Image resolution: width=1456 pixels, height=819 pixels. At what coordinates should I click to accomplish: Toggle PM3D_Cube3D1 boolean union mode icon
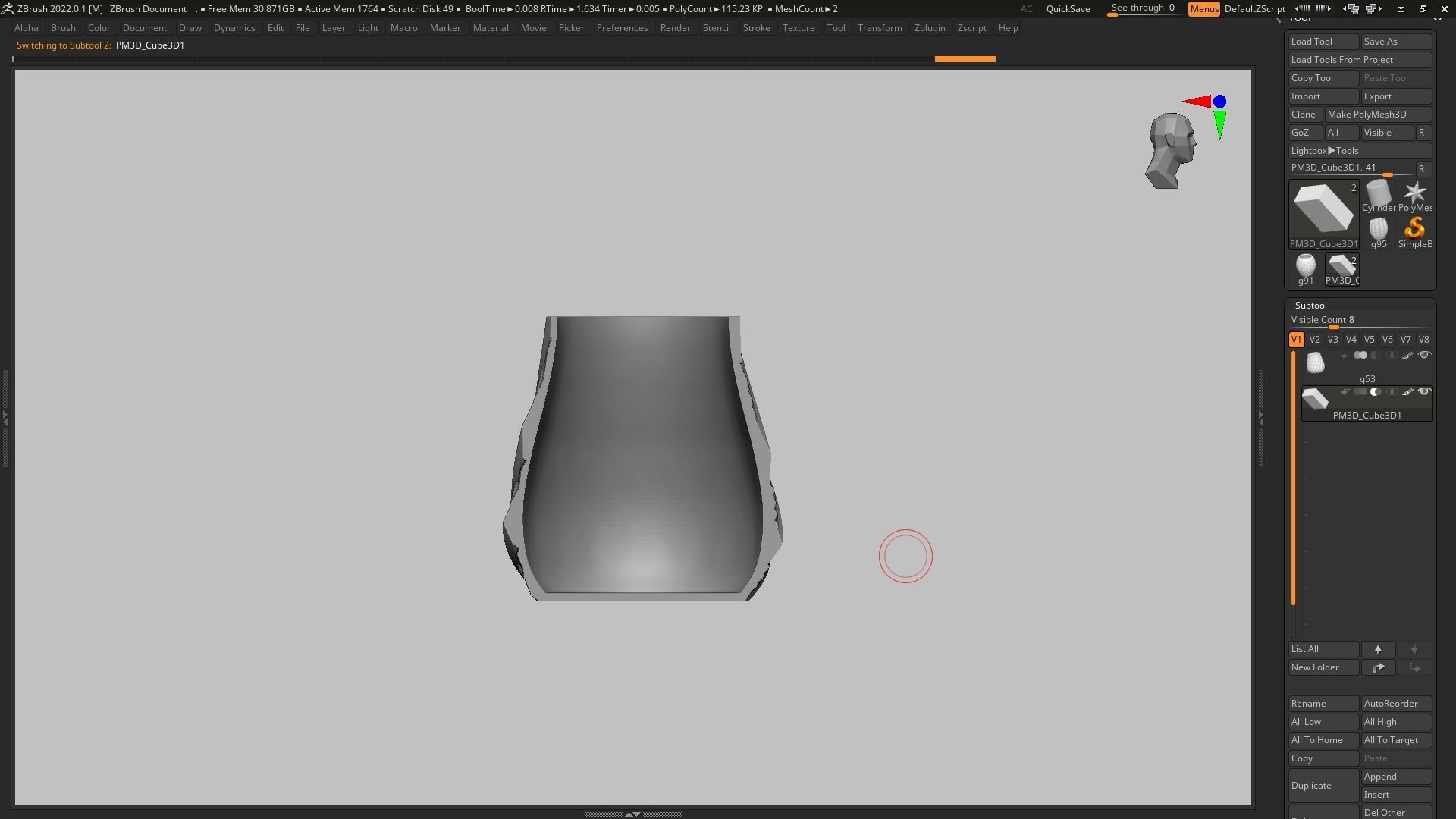point(1360,392)
